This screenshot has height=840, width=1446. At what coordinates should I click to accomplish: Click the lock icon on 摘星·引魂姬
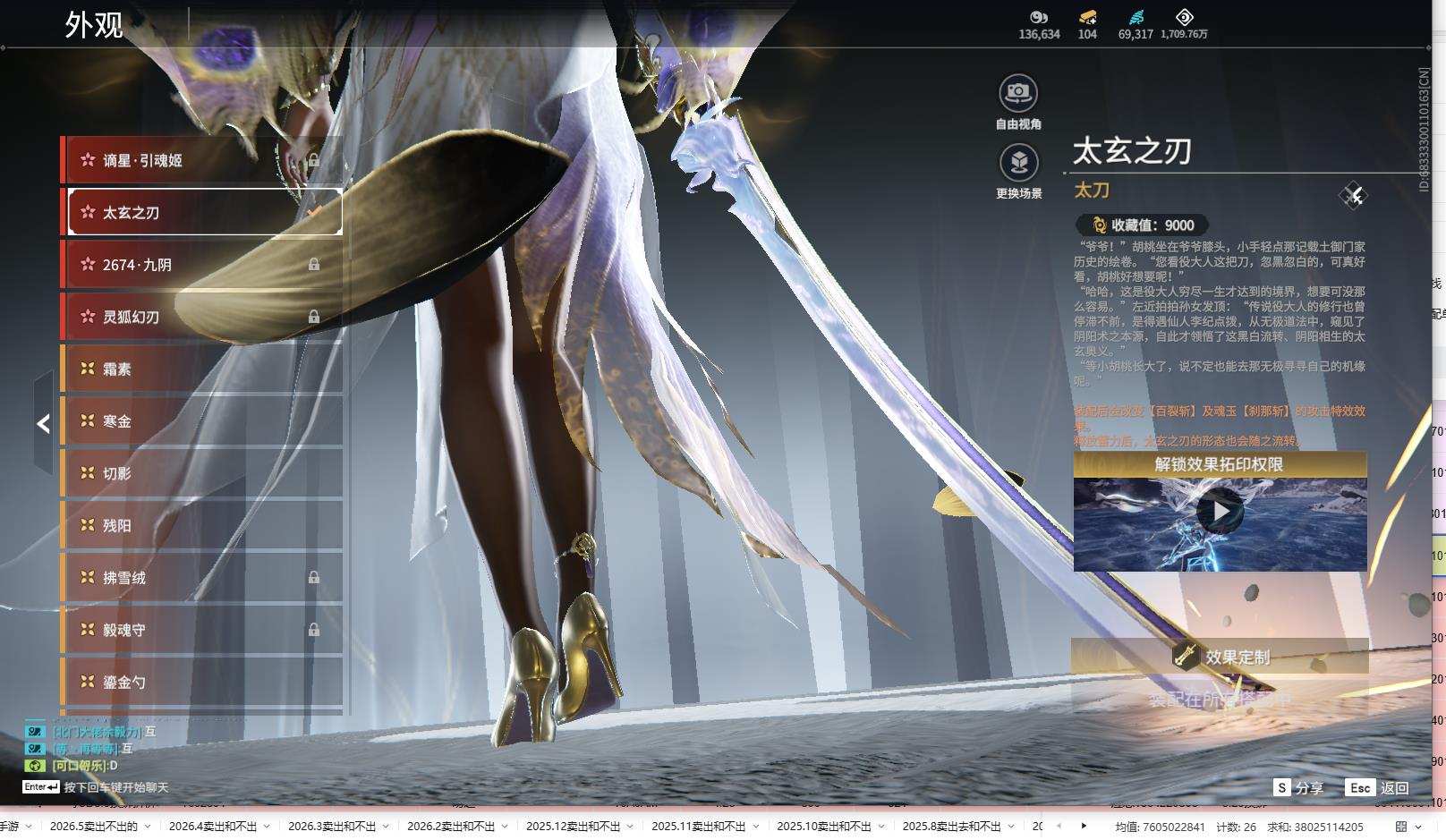click(x=314, y=160)
